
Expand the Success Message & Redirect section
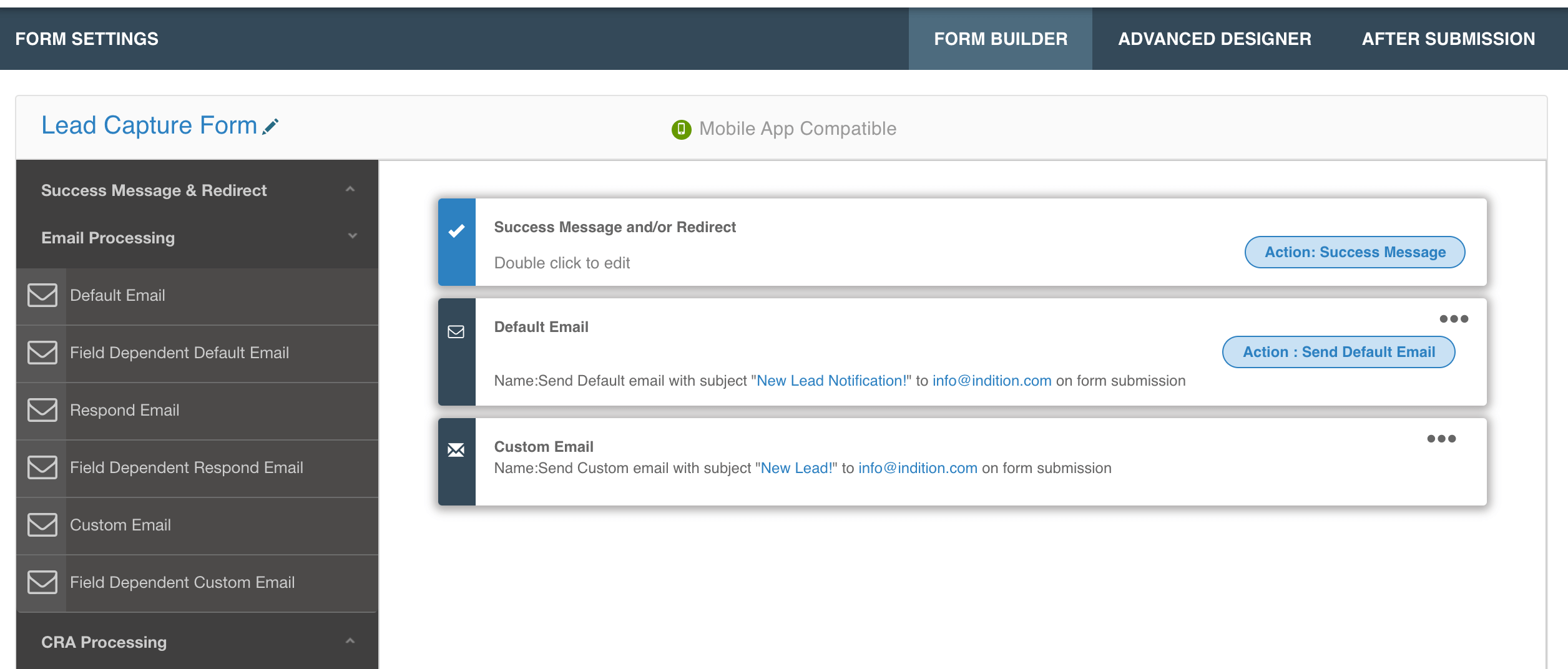click(350, 190)
